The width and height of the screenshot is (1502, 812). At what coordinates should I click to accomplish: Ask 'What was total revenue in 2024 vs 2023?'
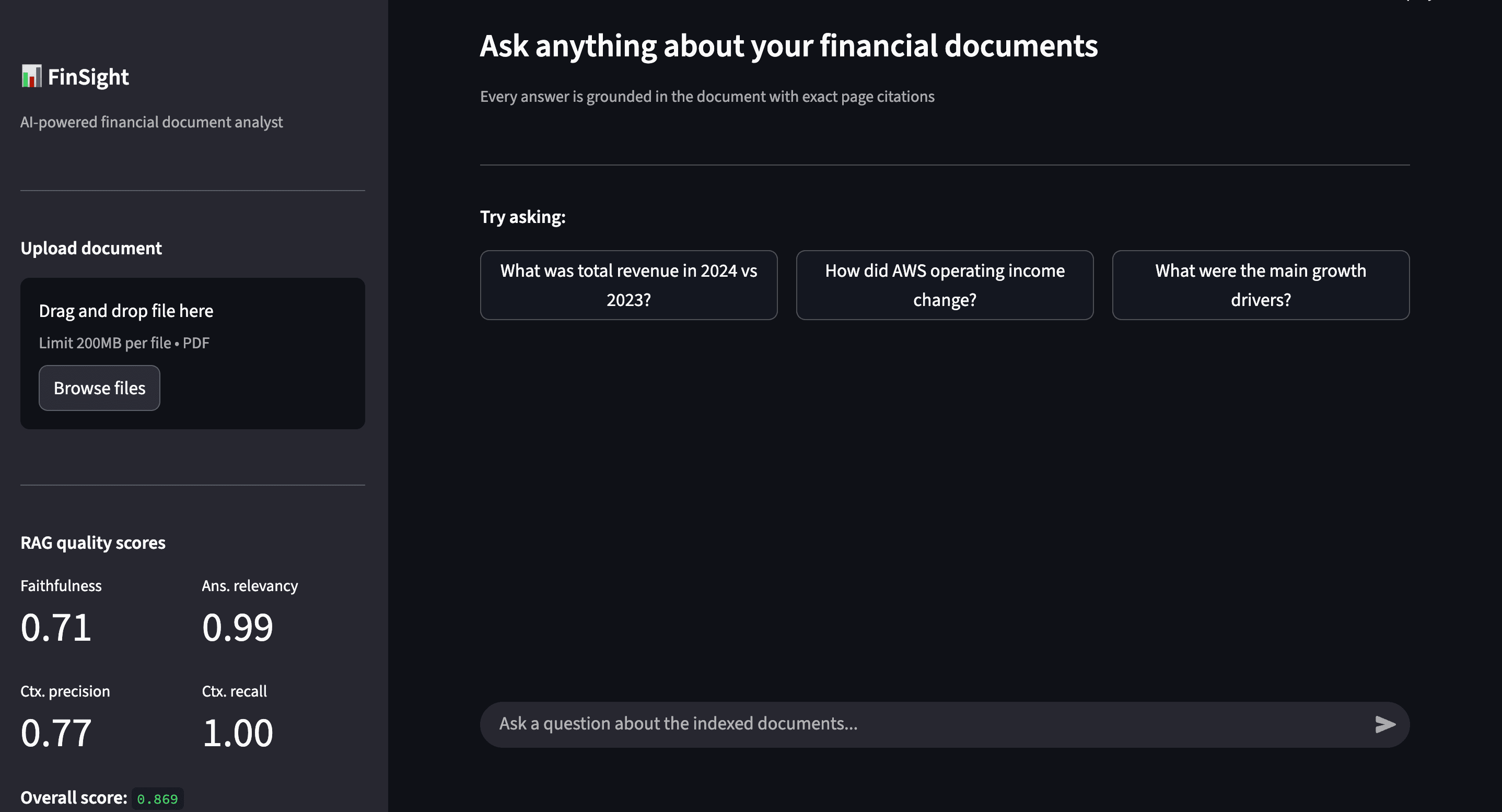pos(628,285)
